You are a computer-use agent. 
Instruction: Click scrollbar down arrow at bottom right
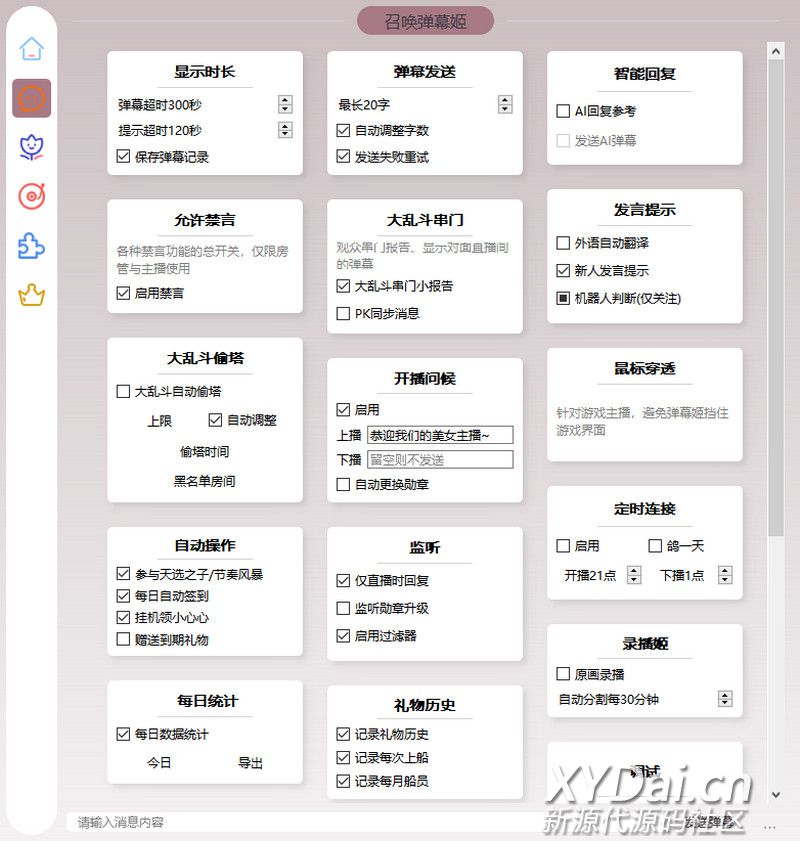(775, 795)
